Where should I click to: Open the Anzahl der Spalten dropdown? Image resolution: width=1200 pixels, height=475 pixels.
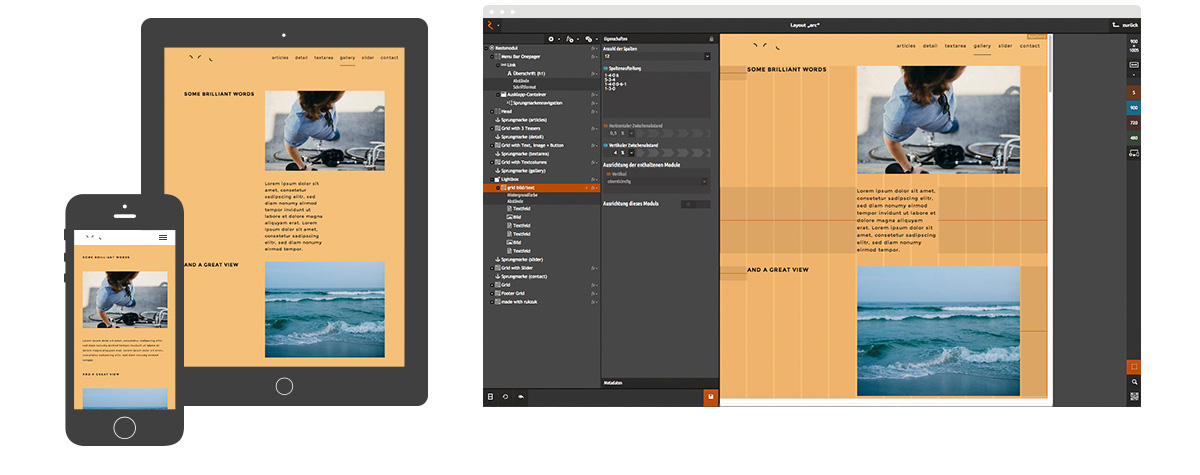656,56
